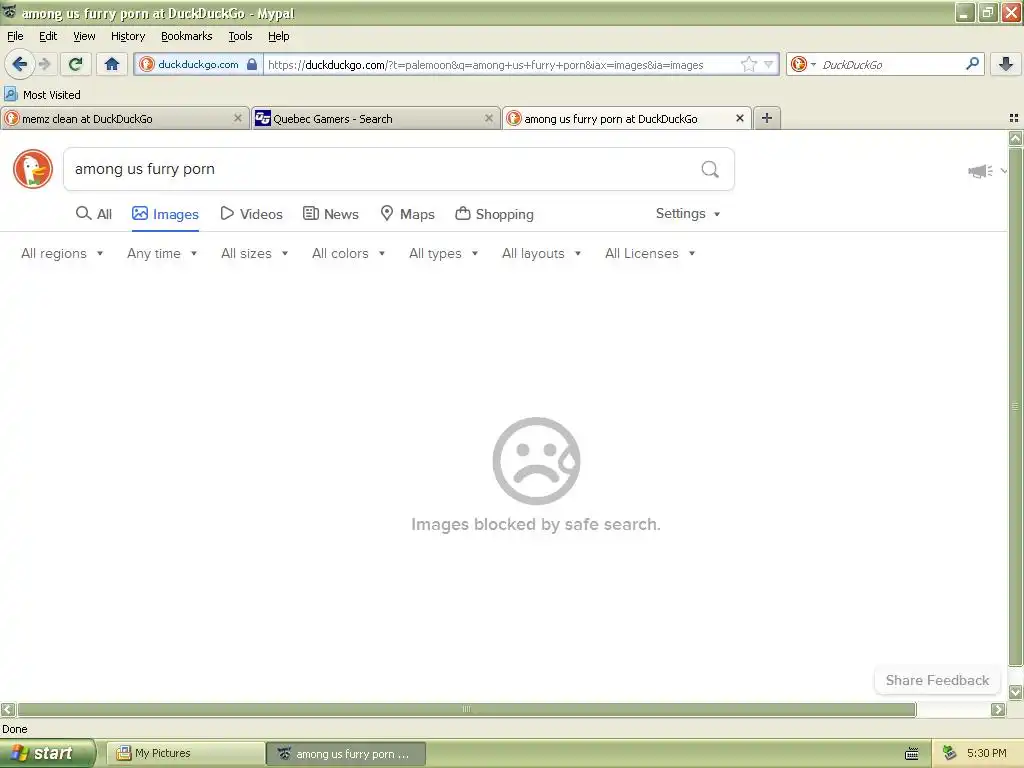Open the Help menu
The height and width of the screenshot is (768, 1024).
pos(278,36)
